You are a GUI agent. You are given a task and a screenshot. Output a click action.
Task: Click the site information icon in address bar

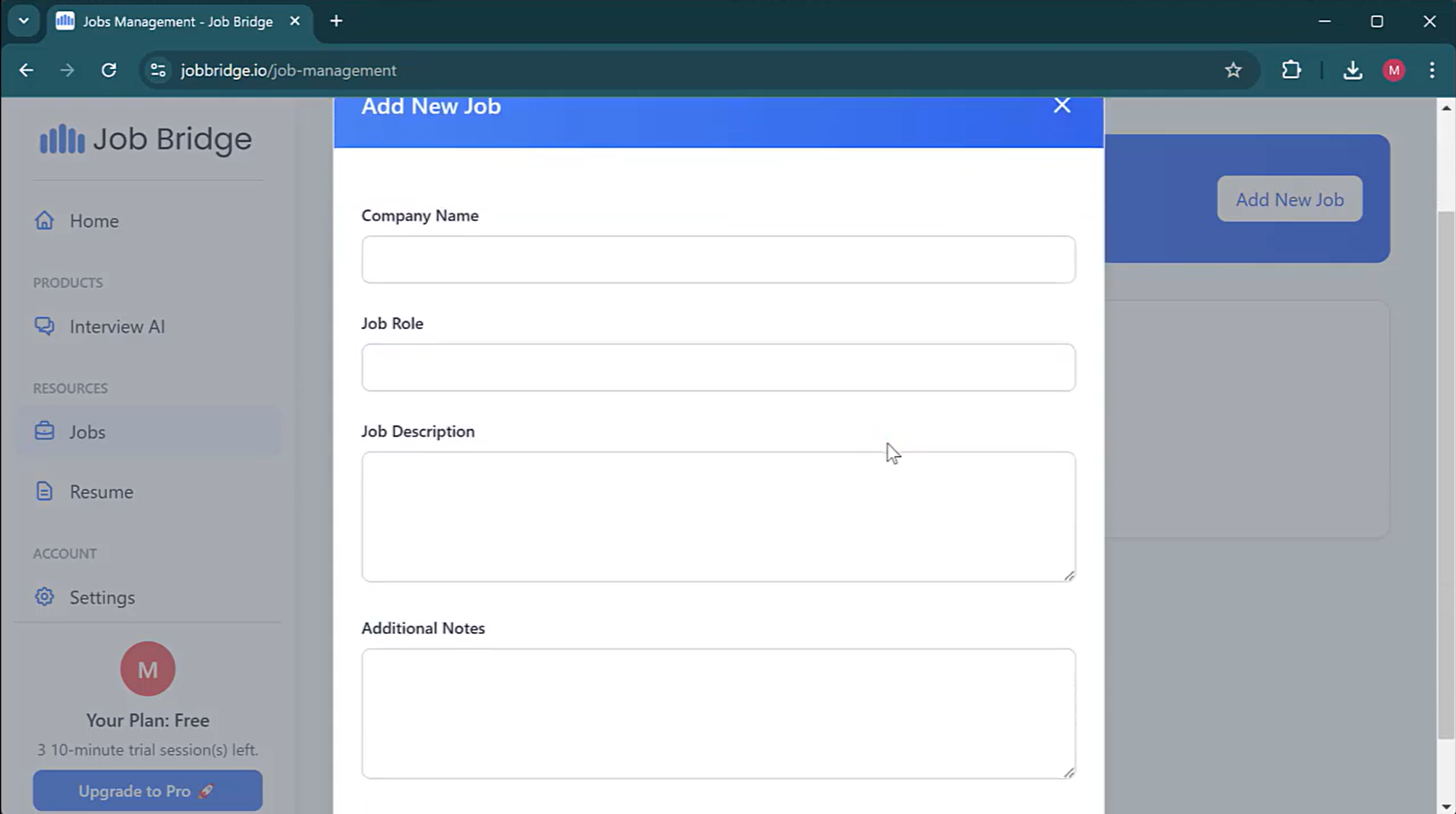[158, 71]
